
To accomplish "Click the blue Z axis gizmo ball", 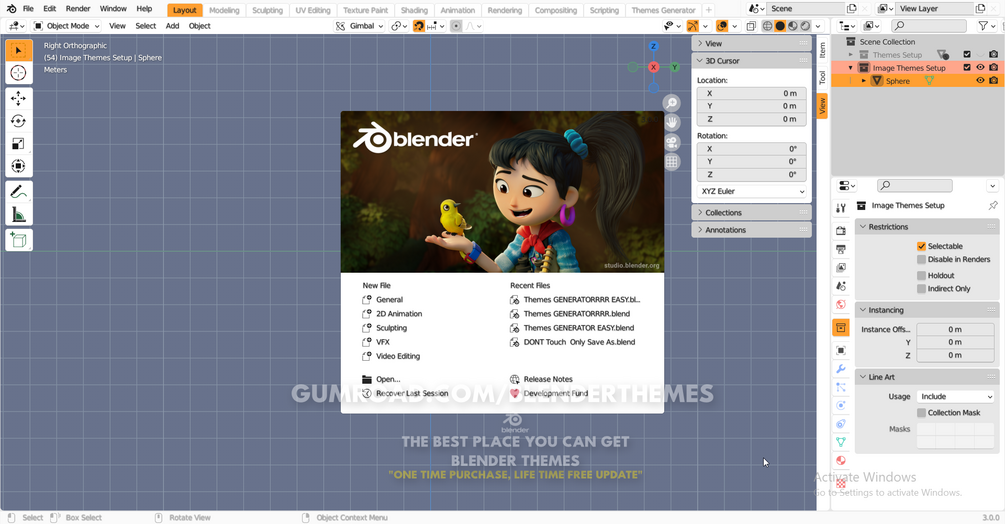I will pyautogui.click(x=653, y=46).
